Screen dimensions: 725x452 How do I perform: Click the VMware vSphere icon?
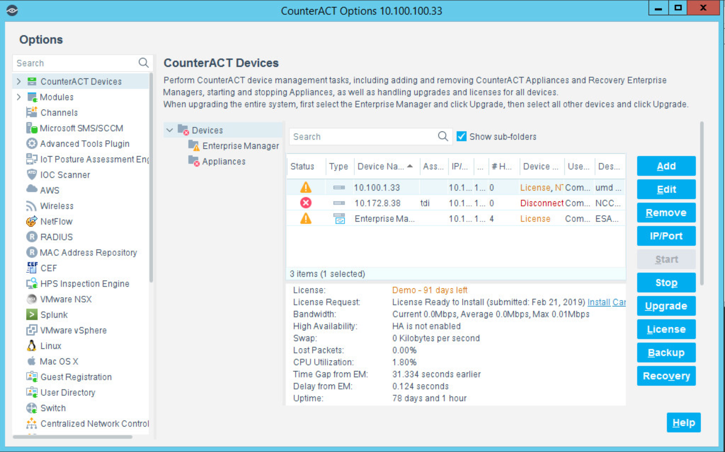(31, 330)
